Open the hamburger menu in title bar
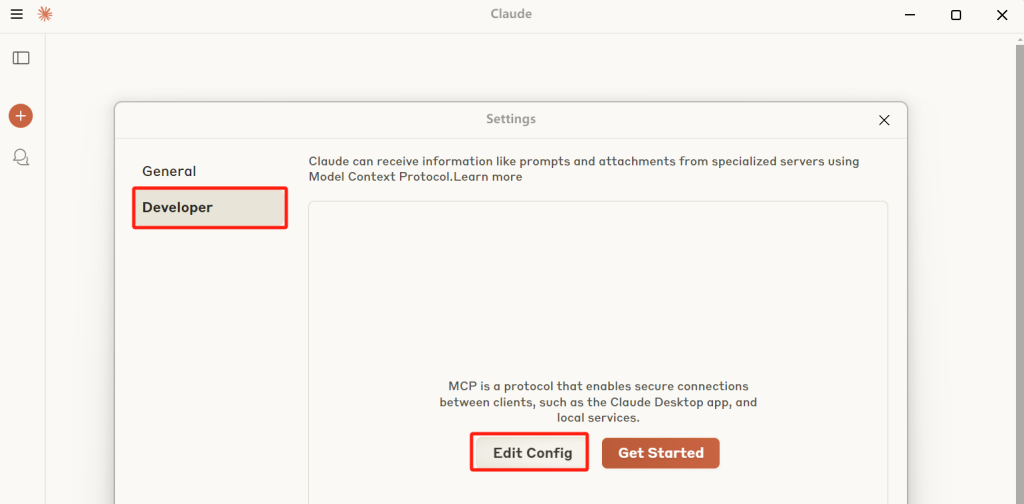 pos(16,14)
